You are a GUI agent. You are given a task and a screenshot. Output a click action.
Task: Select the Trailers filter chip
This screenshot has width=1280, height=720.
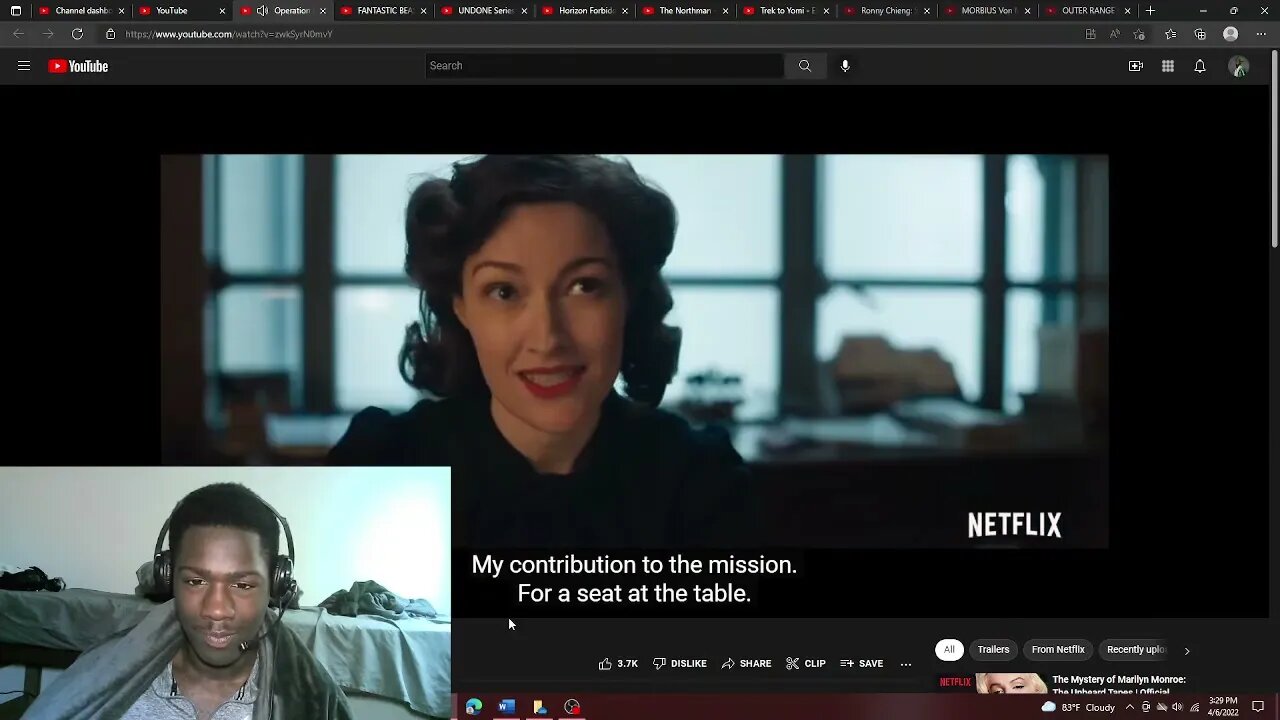tap(993, 650)
